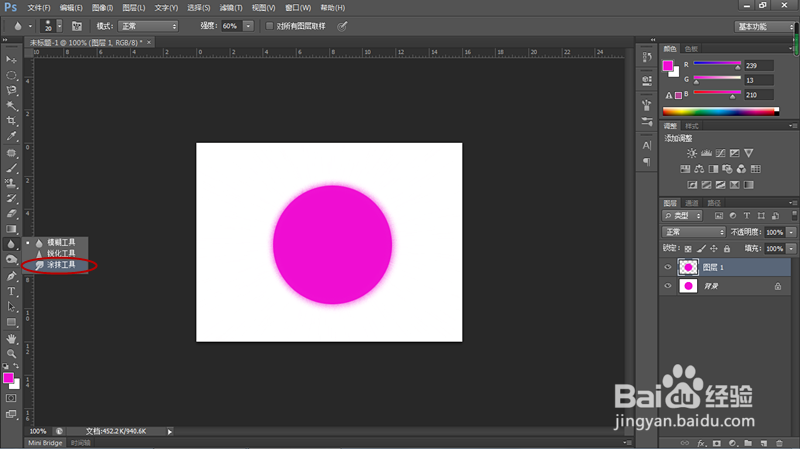Open the 图层(L) menu
Viewport: 800px width, 449px height.
pyautogui.click(x=134, y=8)
